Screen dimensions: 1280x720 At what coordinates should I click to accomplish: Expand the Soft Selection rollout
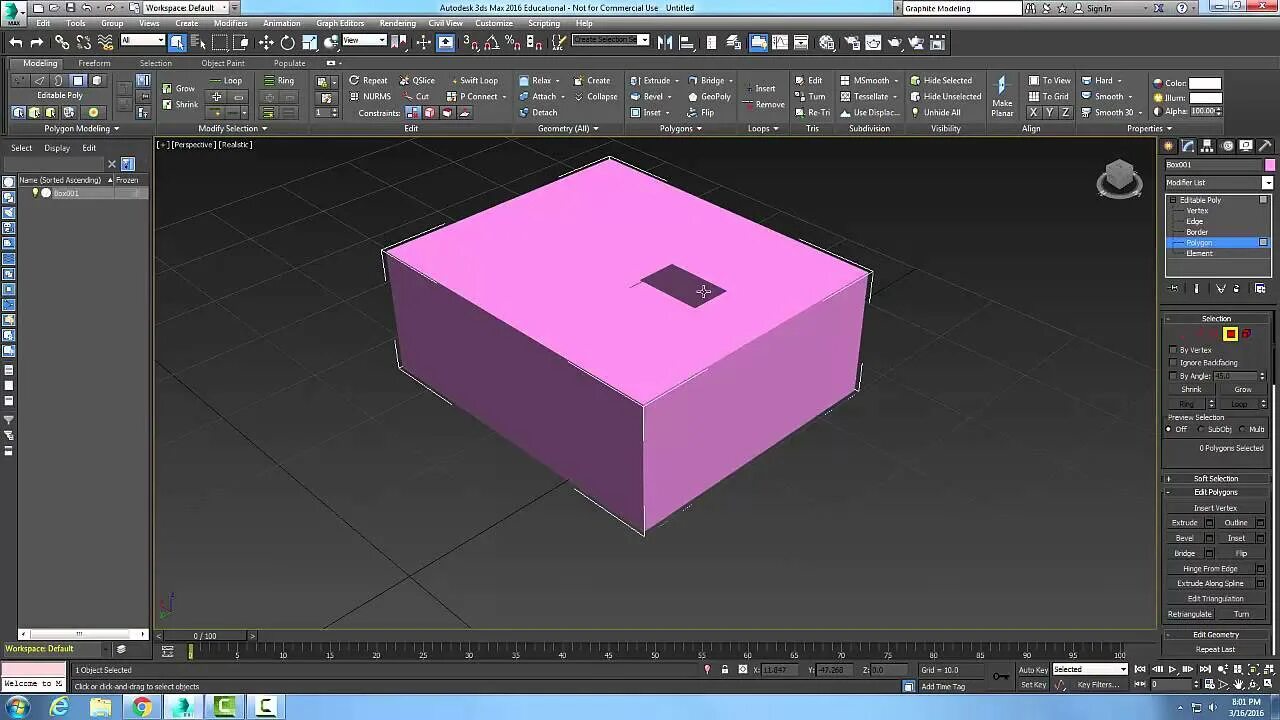coord(1216,478)
